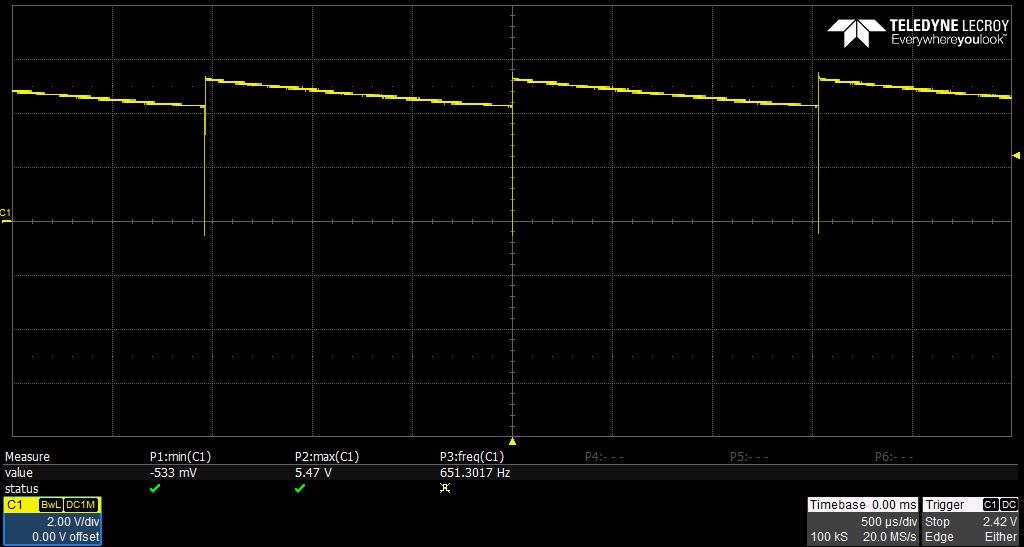This screenshot has width=1024, height=547.
Task: Click the C1 ground level indicator beside the grid
Action: tap(6, 216)
